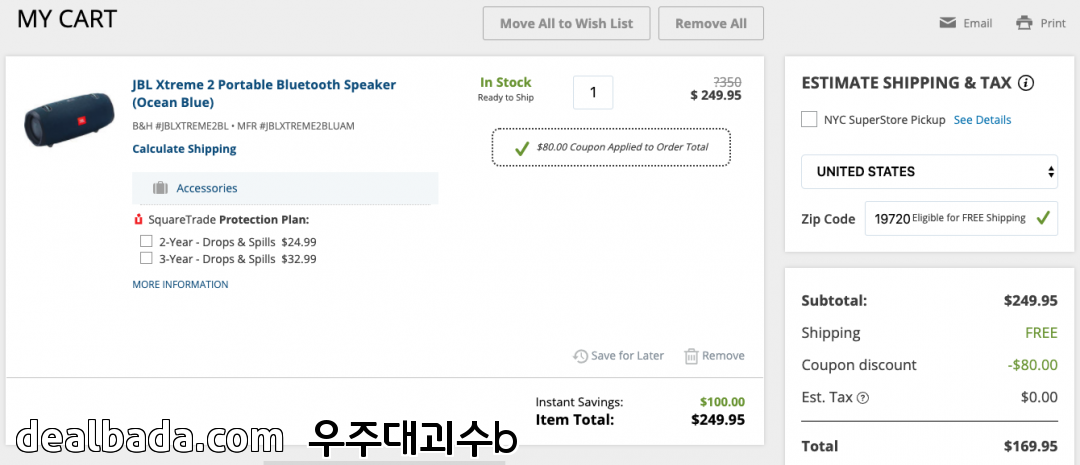
Task: Enable 2-Year Drops & Spills protection plan
Action: point(146,241)
